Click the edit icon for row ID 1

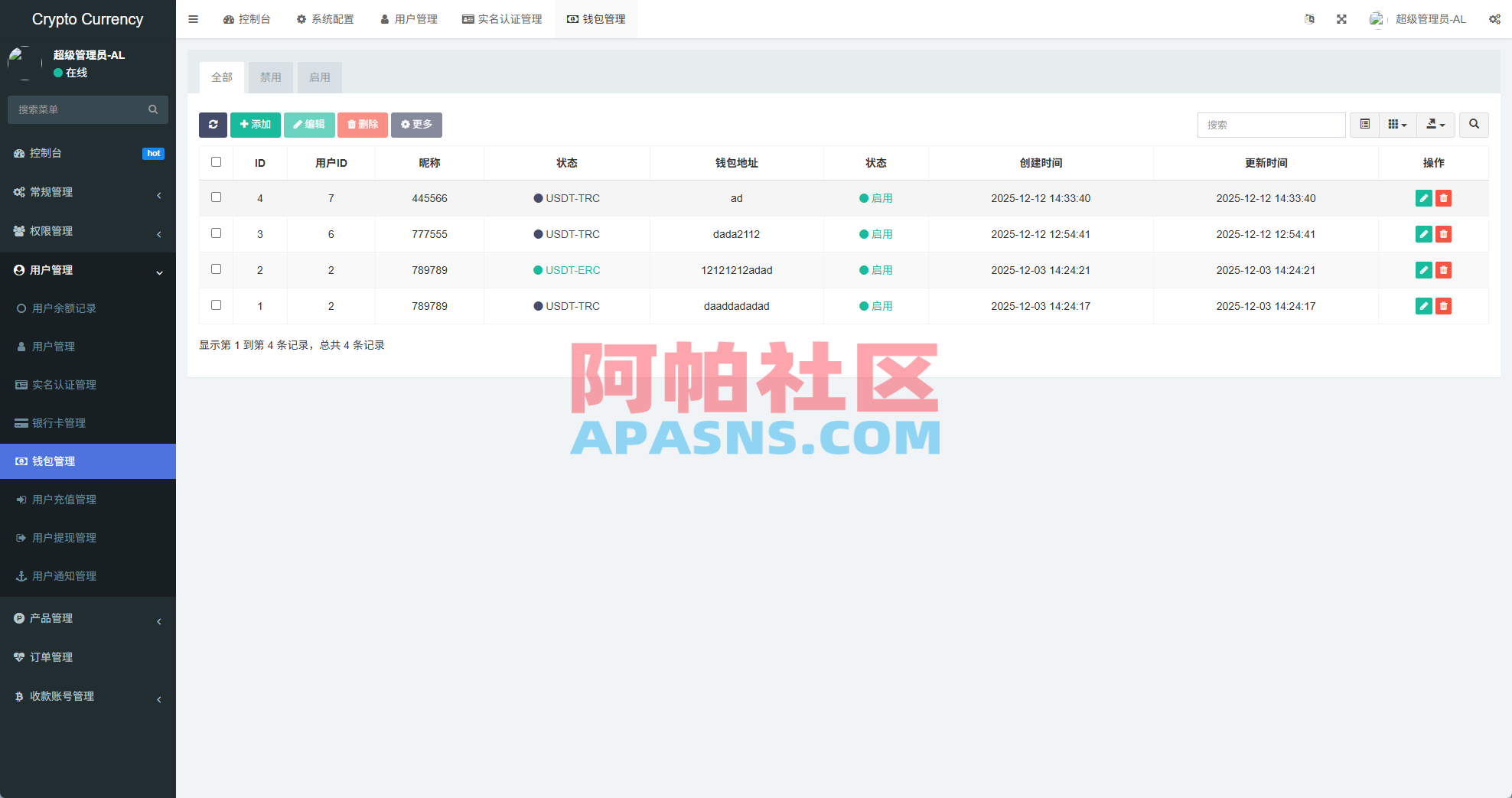pyautogui.click(x=1423, y=306)
